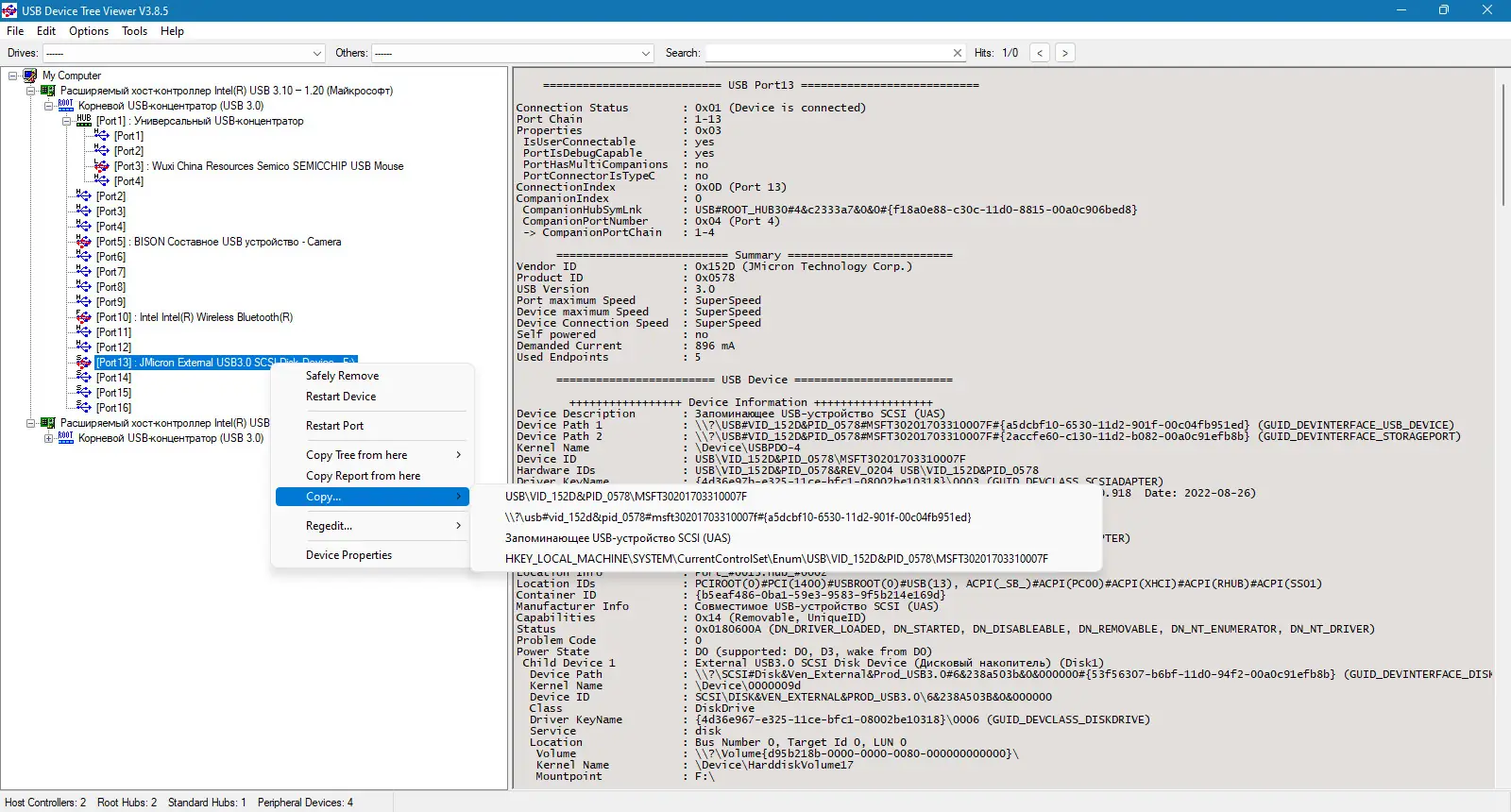1511x812 pixels.
Task: Collapse the My Computer tree node
Action: (x=13, y=76)
